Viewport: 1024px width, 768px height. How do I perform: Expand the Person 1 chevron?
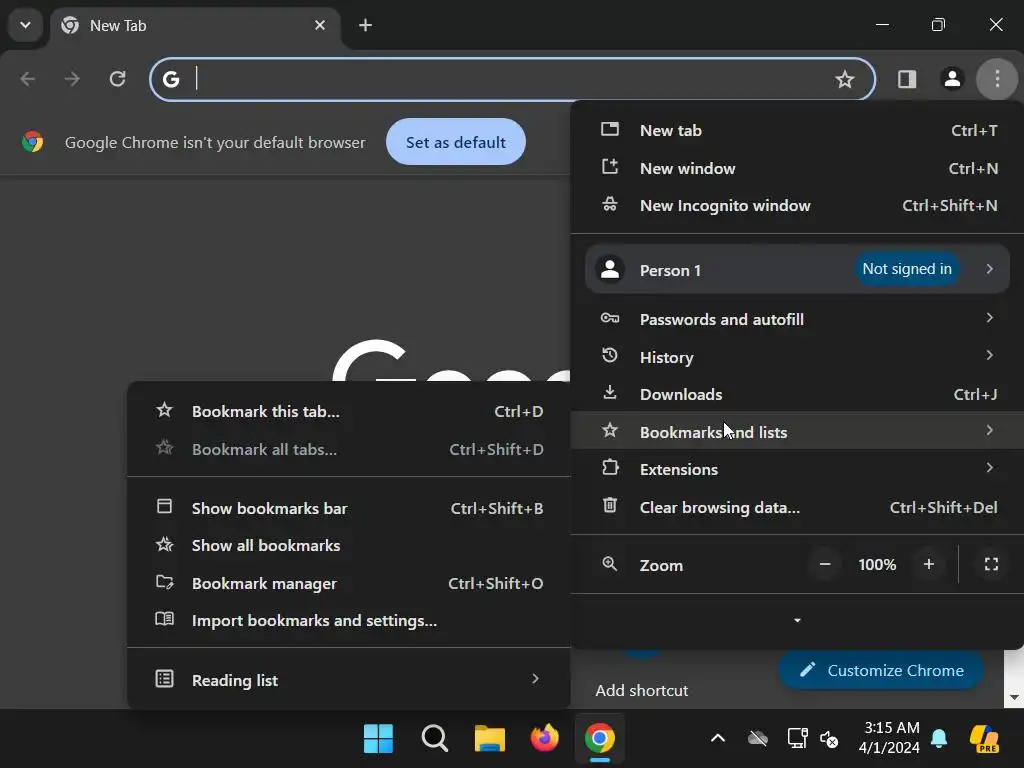pos(989,268)
